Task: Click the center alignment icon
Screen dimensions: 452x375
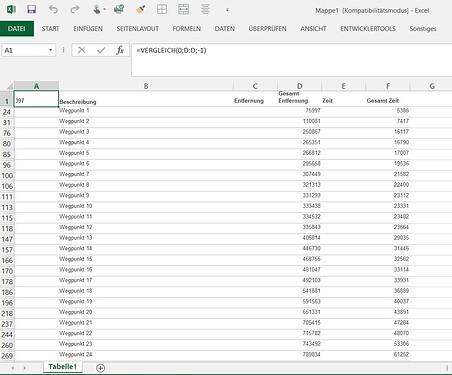Action: click(x=205, y=9)
